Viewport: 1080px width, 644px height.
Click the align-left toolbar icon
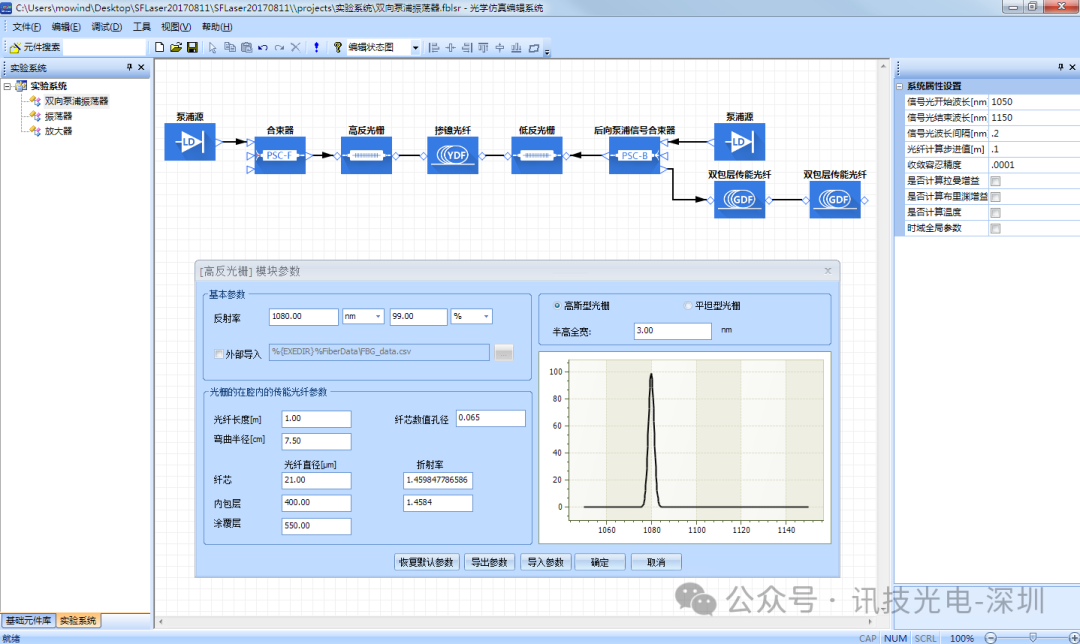click(x=433, y=47)
